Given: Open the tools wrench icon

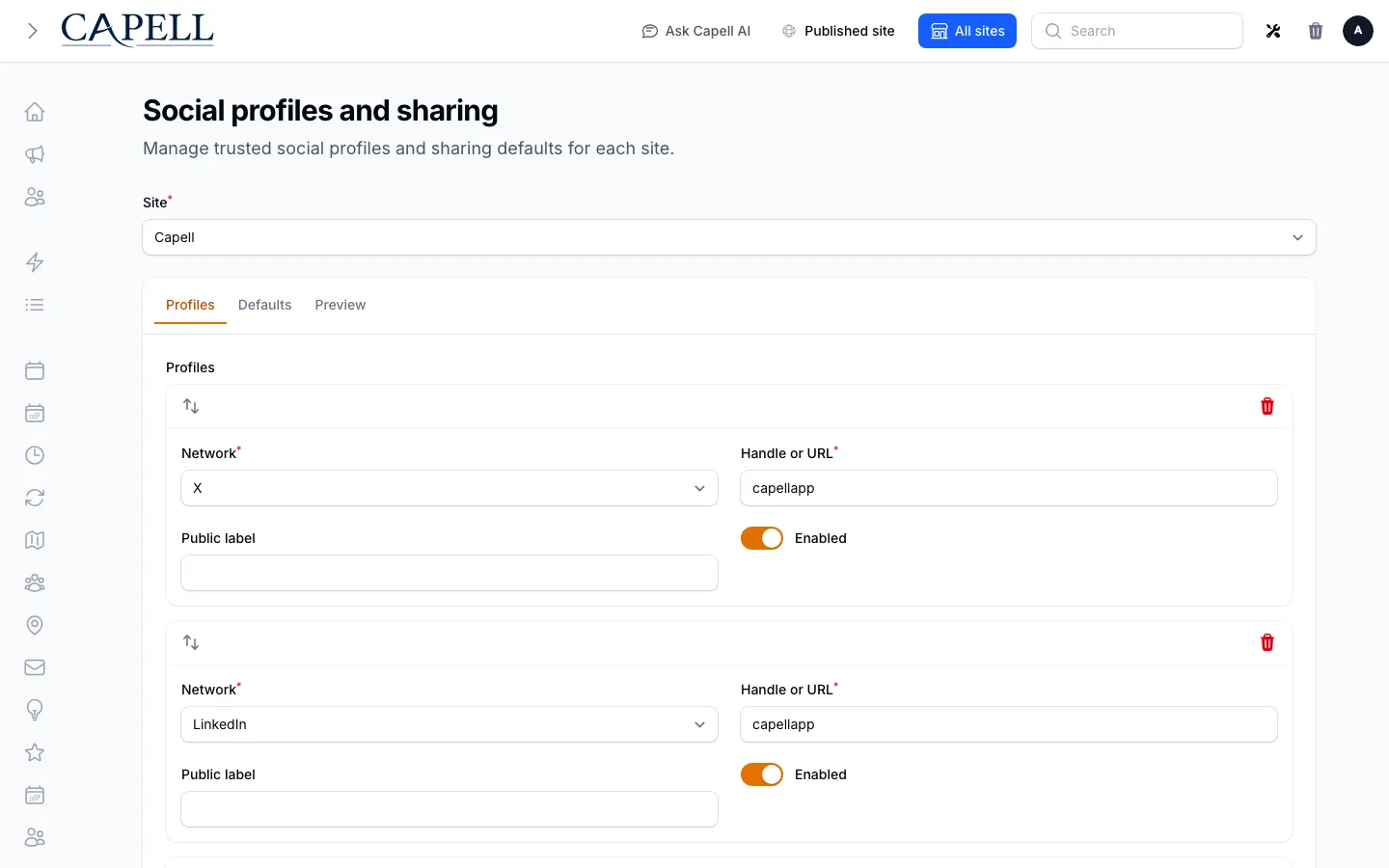Looking at the screenshot, I should coord(1273,31).
